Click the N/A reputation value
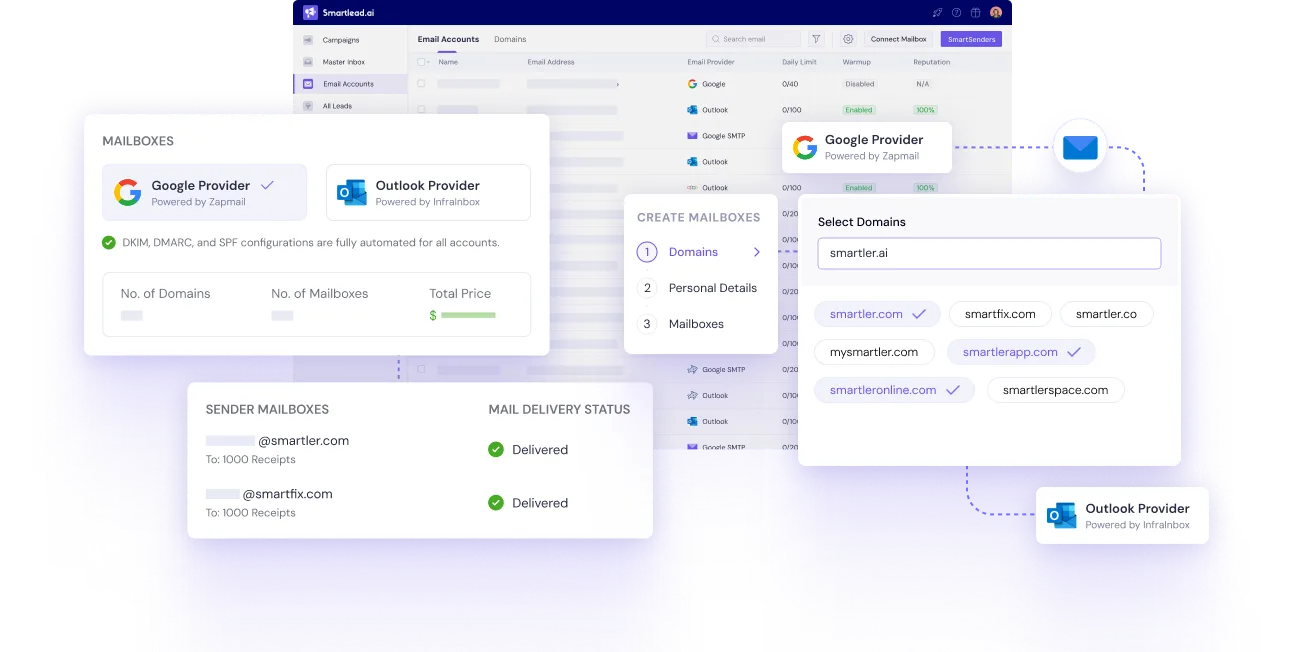Screen dimensions: 1293x652 tap(922, 84)
